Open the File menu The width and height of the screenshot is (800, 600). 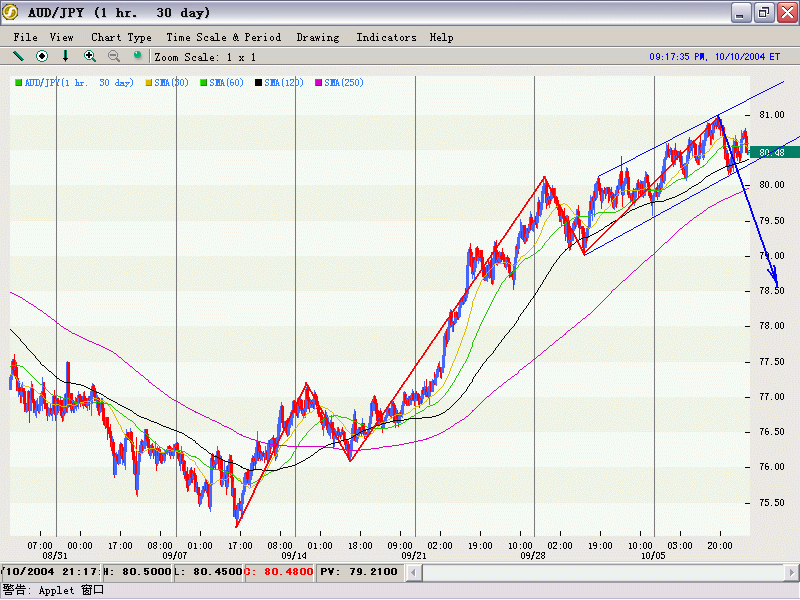pyautogui.click(x=25, y=37)
